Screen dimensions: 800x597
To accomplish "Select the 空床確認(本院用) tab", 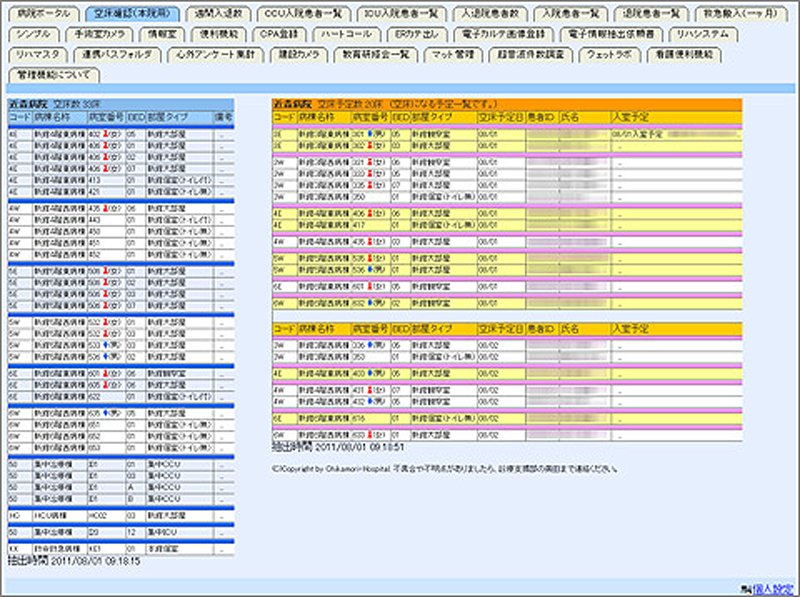I will [132, 14].
